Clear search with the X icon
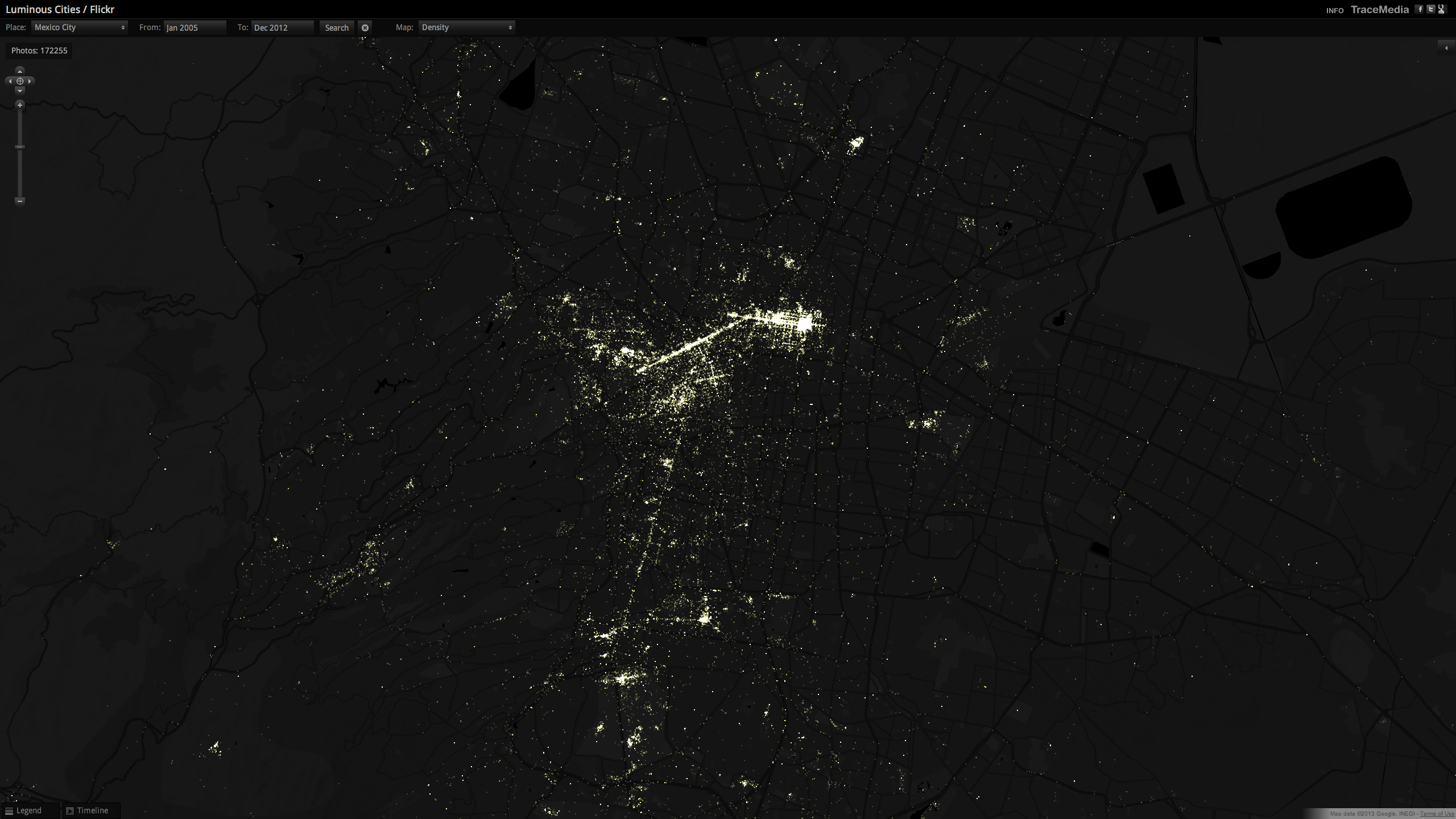Image resolution: width=1456 pixels, height=819 pixels. [365, 27]
